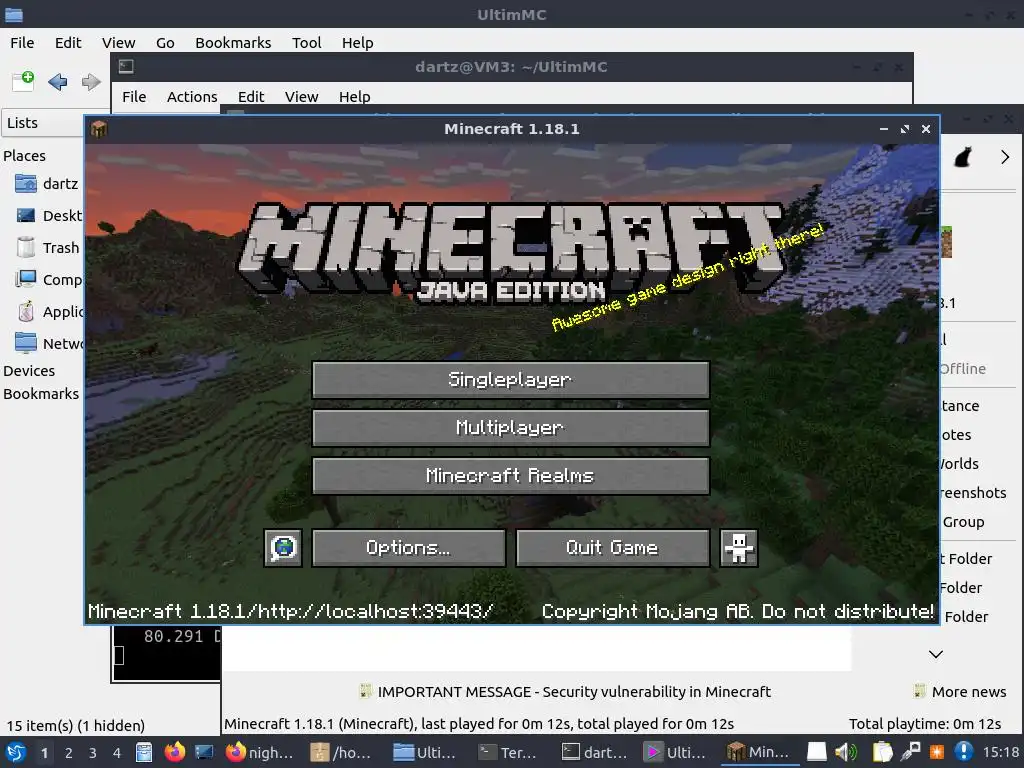Screen dimensions: 1024x768
Task: Click blue exclamation notification tray icon
Action: [963, 752]
